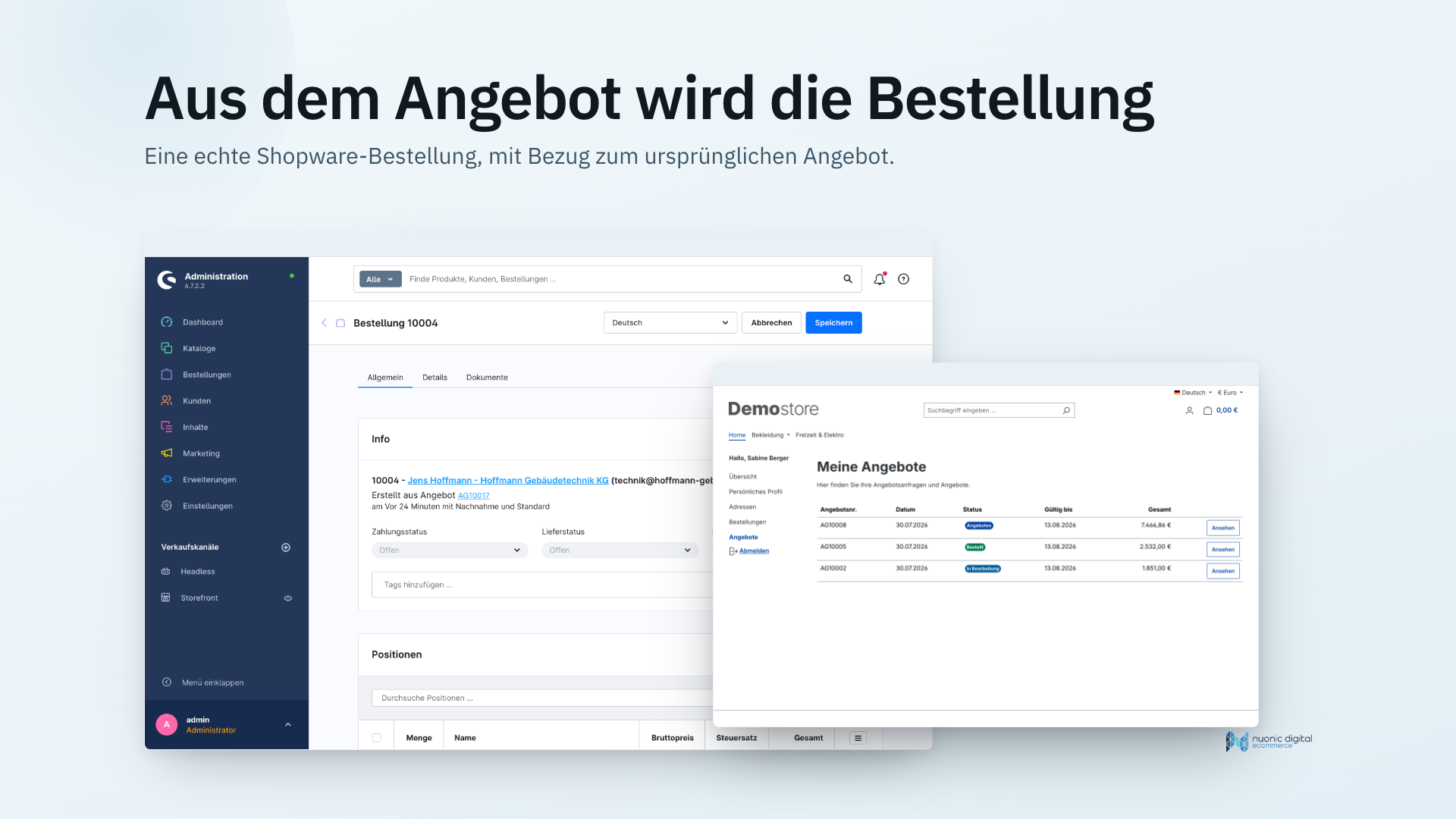Viewport: 1456px width, 819px height.
Task: Click the In Bearbeitung badge for AG10002
Action: tap(983, 569)
